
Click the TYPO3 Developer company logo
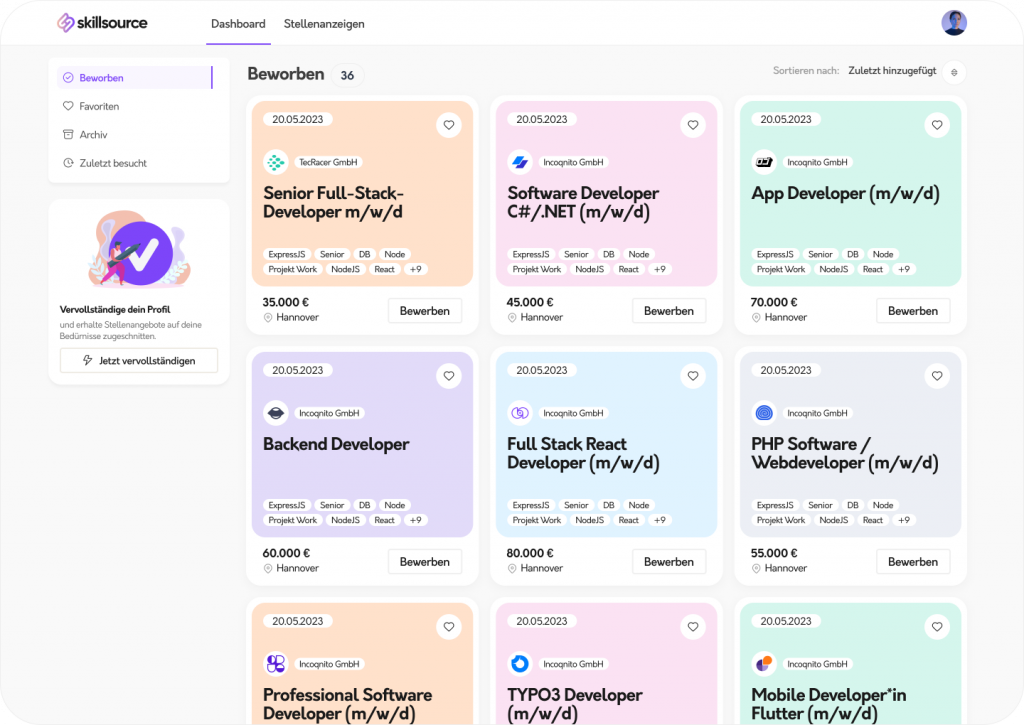(519, 664)
